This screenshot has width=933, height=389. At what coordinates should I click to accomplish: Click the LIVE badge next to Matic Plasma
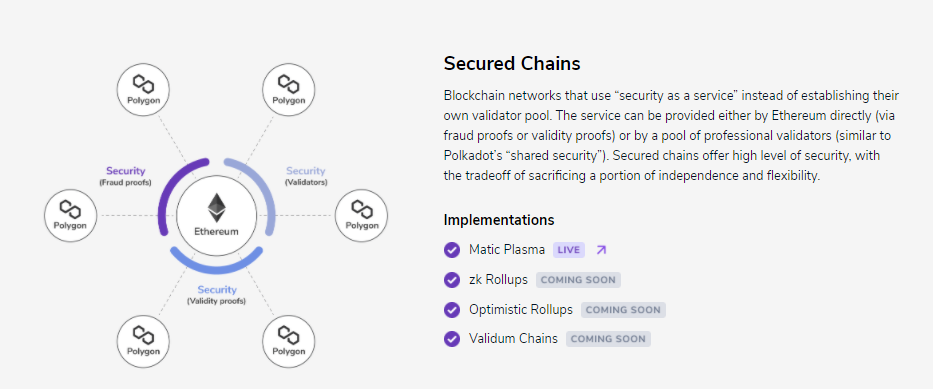pos(569,250)
